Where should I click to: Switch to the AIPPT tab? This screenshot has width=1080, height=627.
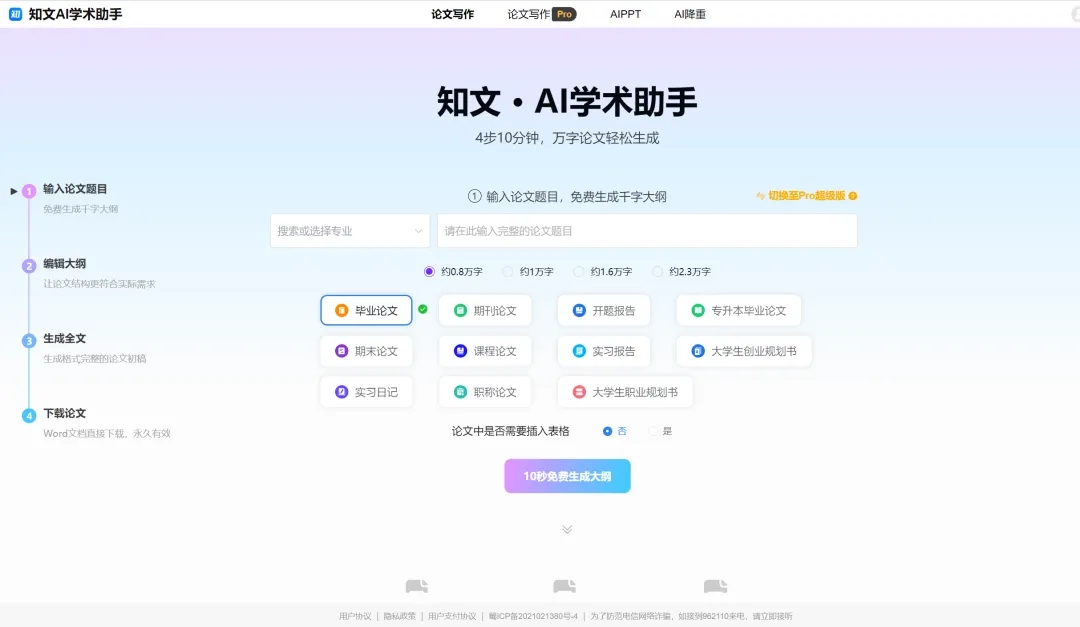pos(625,14)
